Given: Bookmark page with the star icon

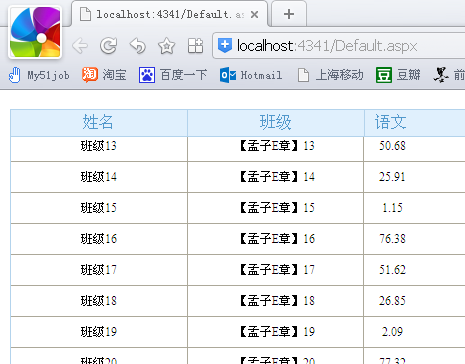Looking at the screenshot, I should (166, 46).
